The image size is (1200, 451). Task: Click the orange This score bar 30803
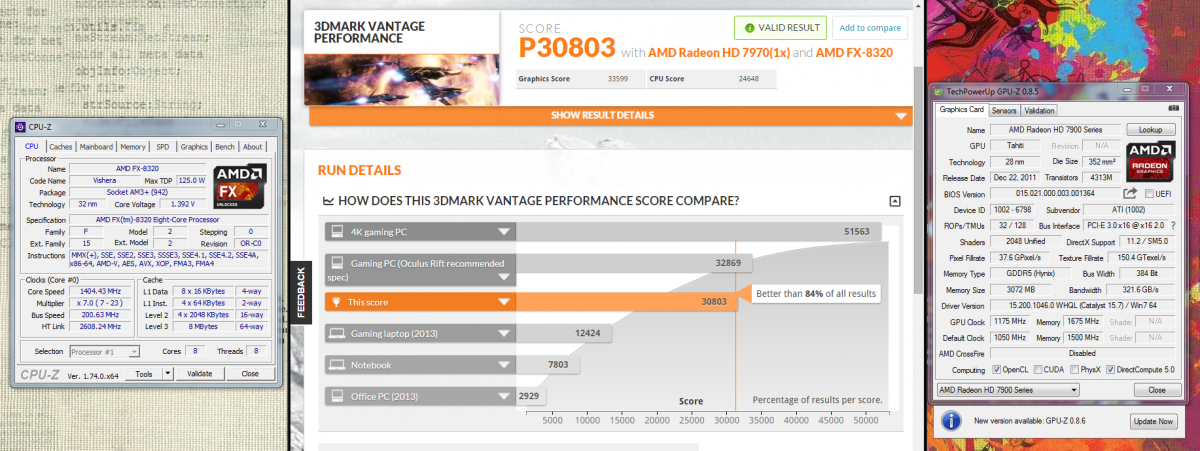tap(627, 301)
